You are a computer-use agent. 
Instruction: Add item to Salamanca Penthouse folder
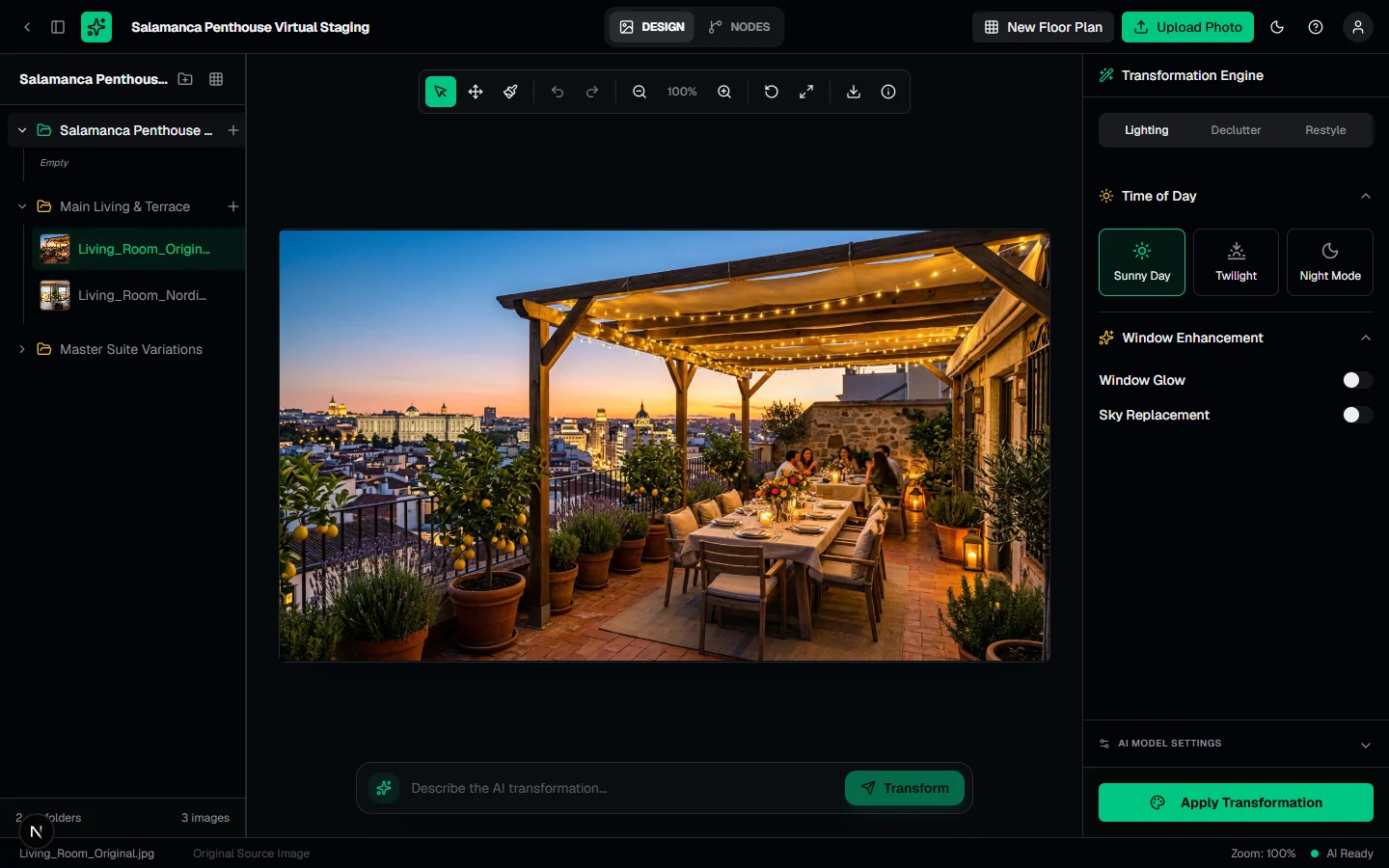(x=233, y=130)
